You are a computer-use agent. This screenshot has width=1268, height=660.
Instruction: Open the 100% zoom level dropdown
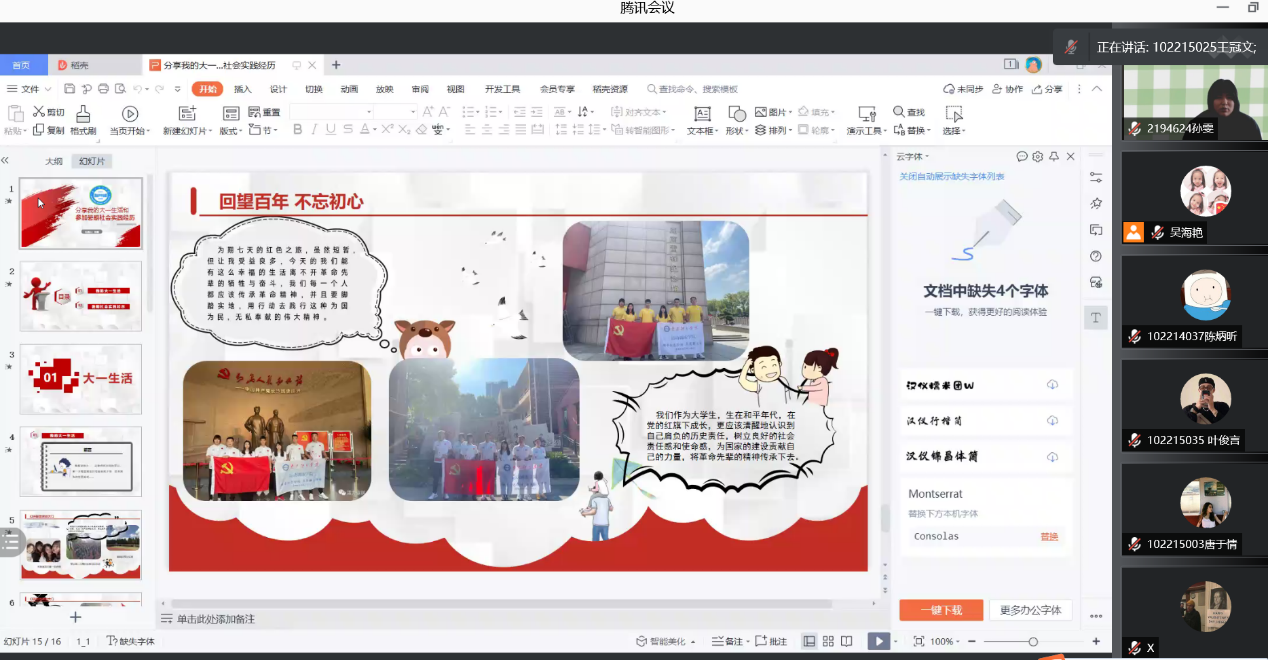pos(947,641)
